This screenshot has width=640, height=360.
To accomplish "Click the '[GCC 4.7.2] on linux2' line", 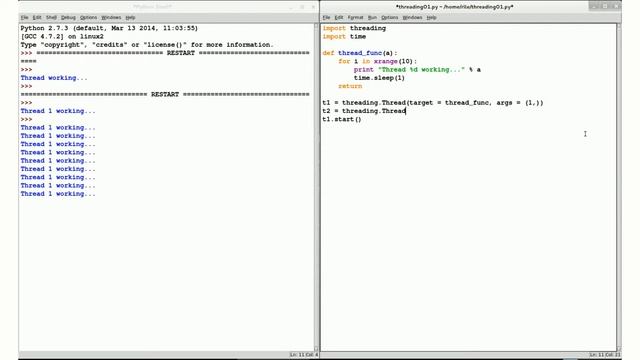I will [62, 37].
